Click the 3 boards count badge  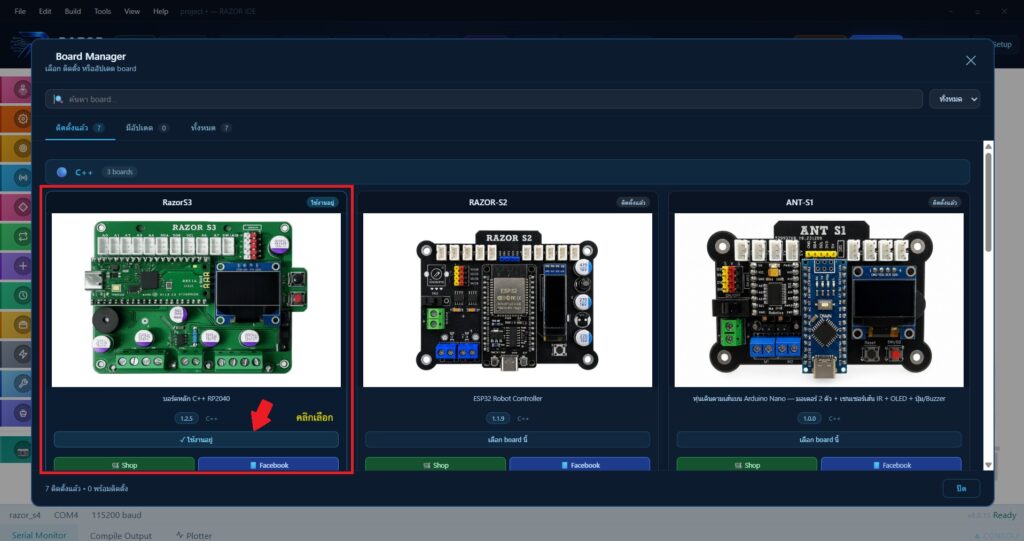120,172
